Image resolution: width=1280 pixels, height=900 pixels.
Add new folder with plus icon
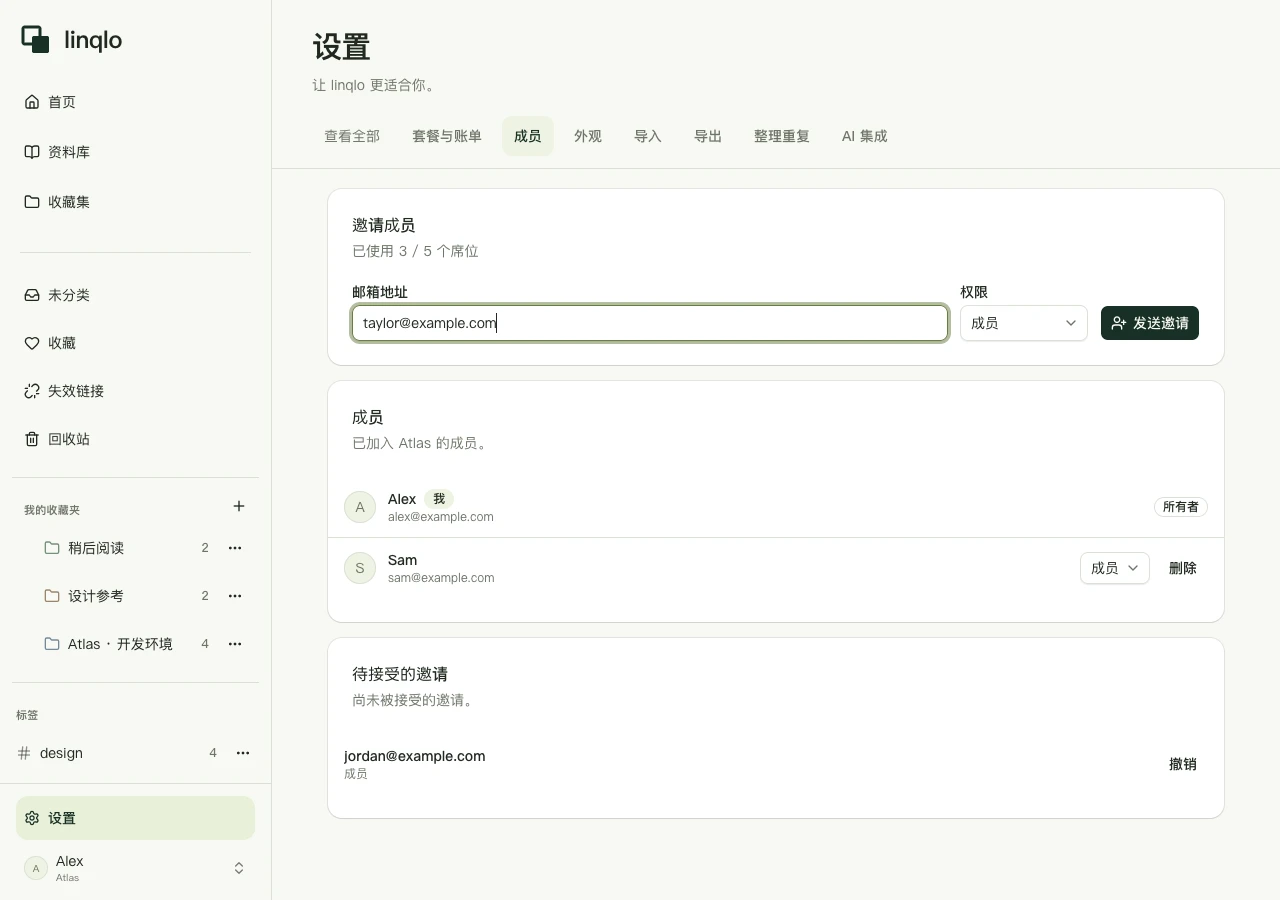[239, 506]
